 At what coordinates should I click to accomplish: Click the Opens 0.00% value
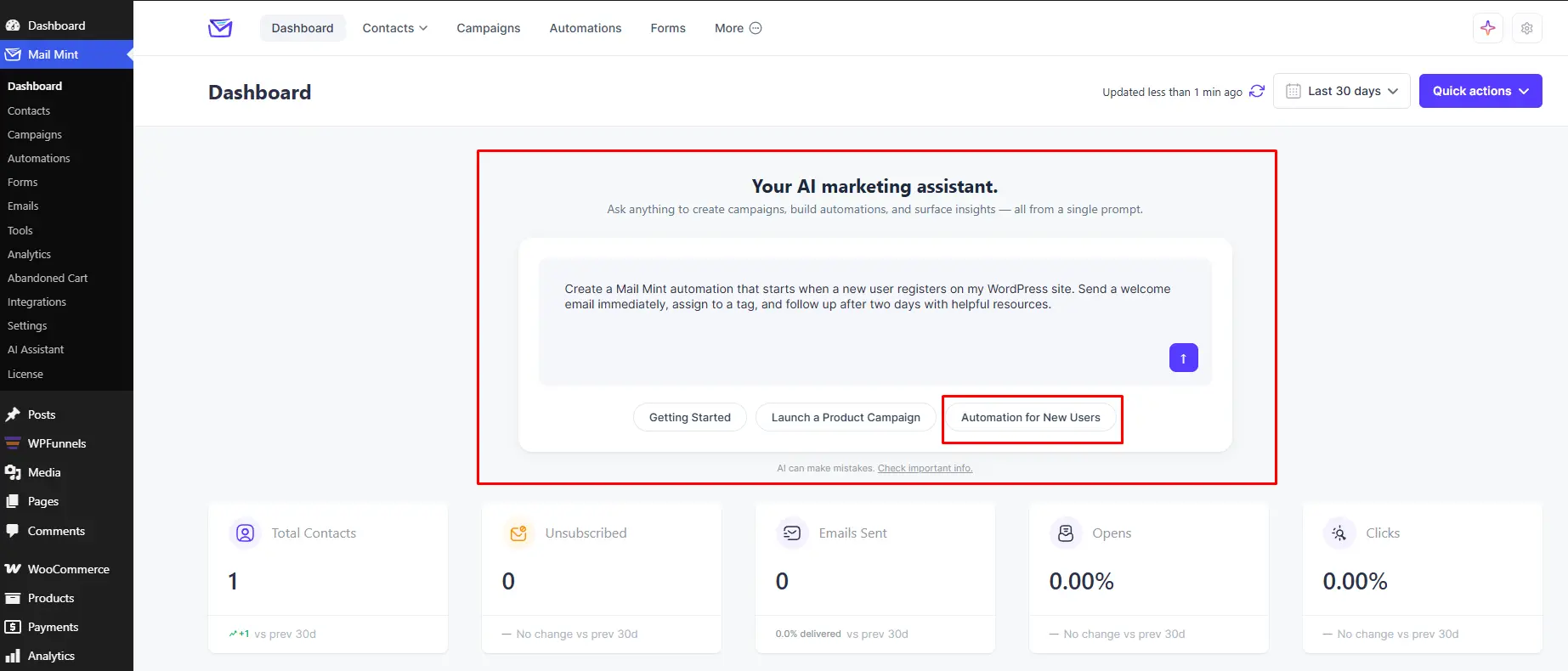pos(1081,581)
